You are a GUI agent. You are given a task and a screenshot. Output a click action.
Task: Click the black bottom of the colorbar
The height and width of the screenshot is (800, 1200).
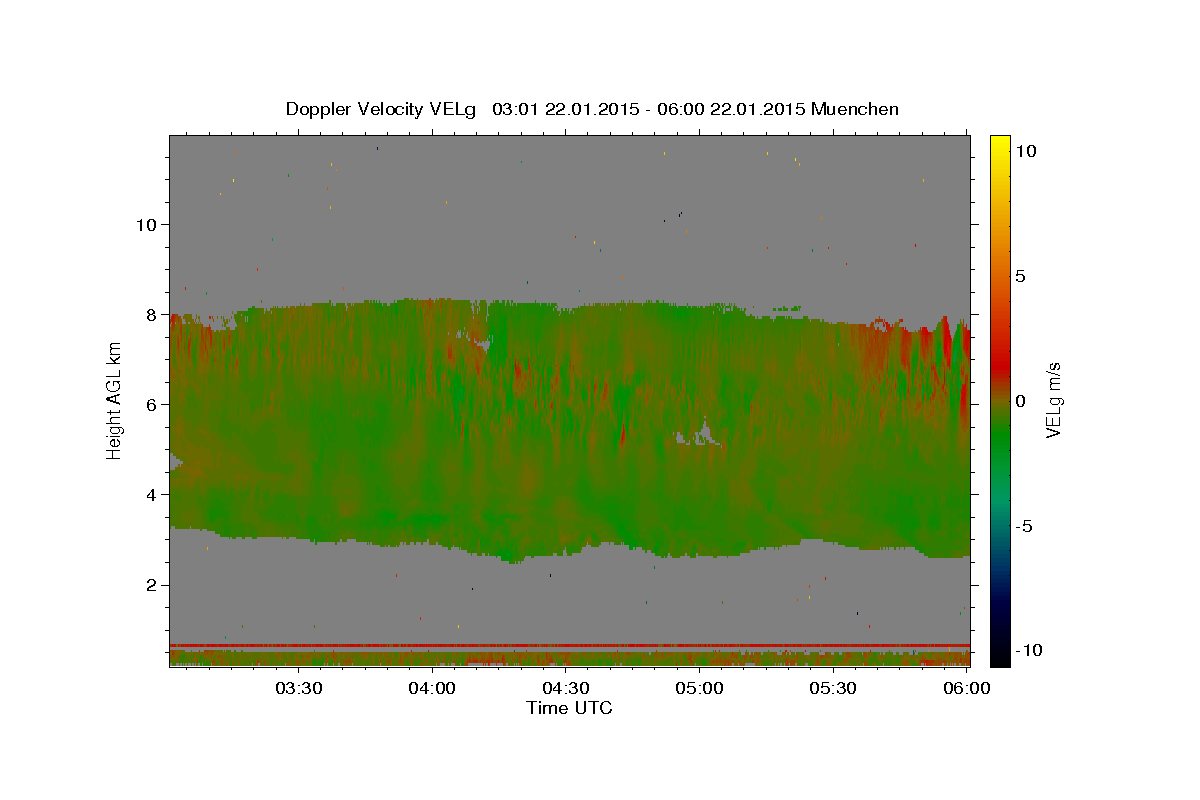tap(999, 657)
